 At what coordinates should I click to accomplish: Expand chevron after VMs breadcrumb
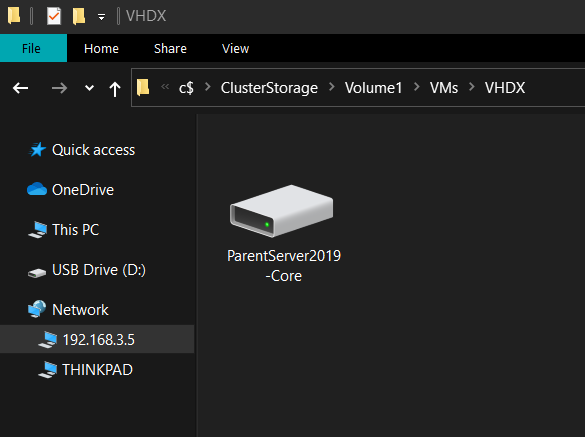pos(472,87)
